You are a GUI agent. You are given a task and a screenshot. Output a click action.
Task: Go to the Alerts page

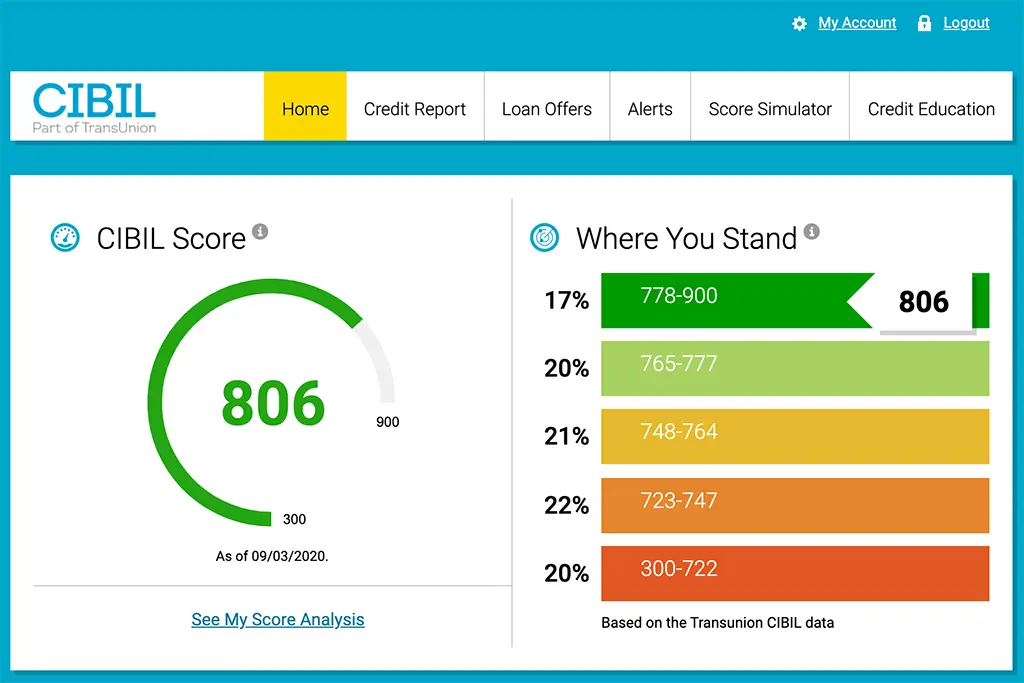pos(650,108)
